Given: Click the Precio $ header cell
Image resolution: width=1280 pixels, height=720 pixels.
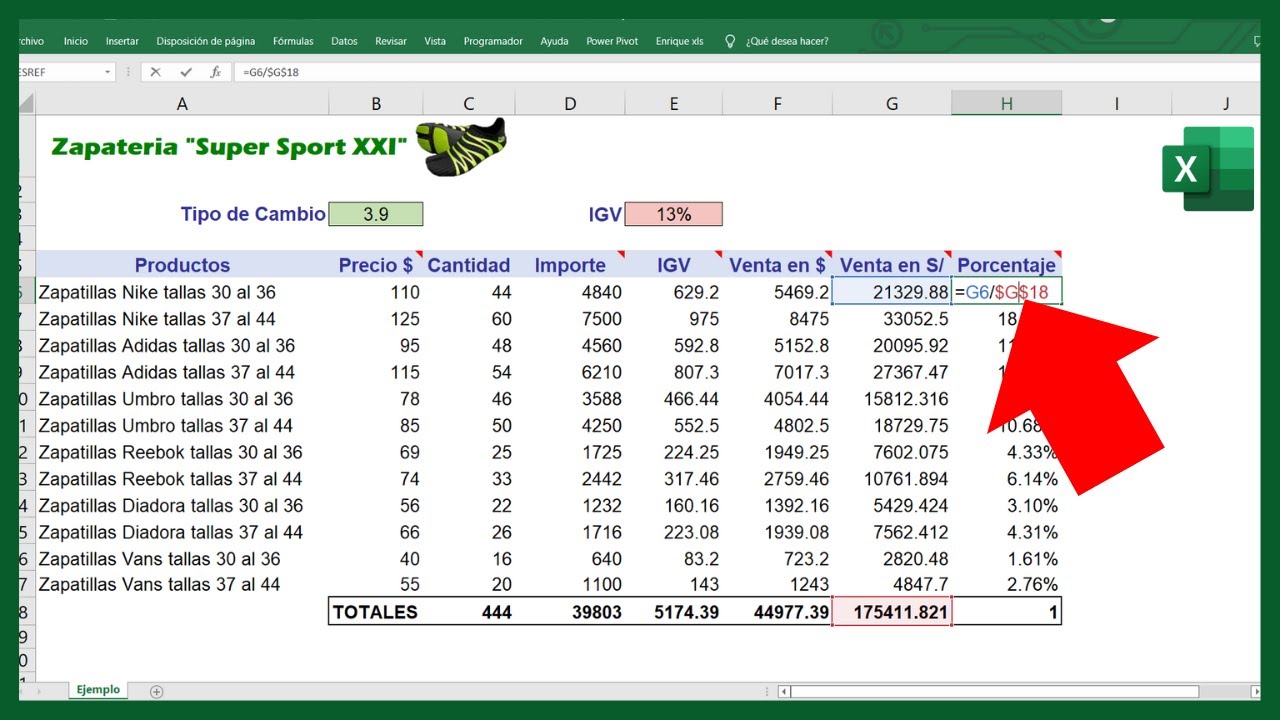Looking at the screenshot, I should [376, 265].
